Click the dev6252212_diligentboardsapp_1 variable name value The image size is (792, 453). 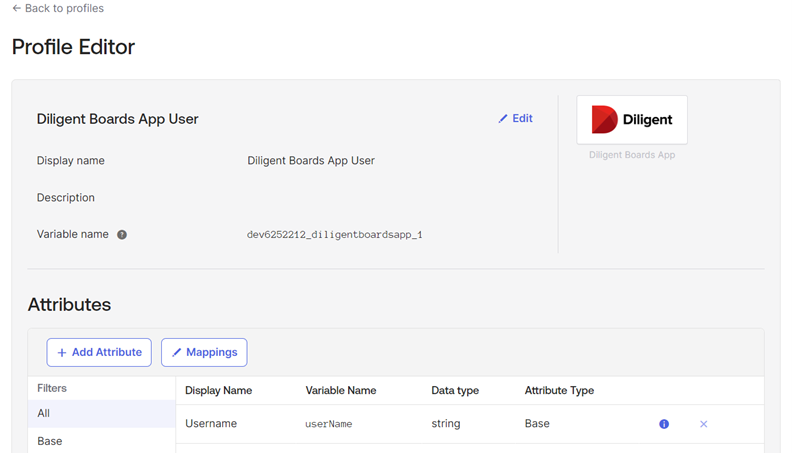(x=335, y=235)
